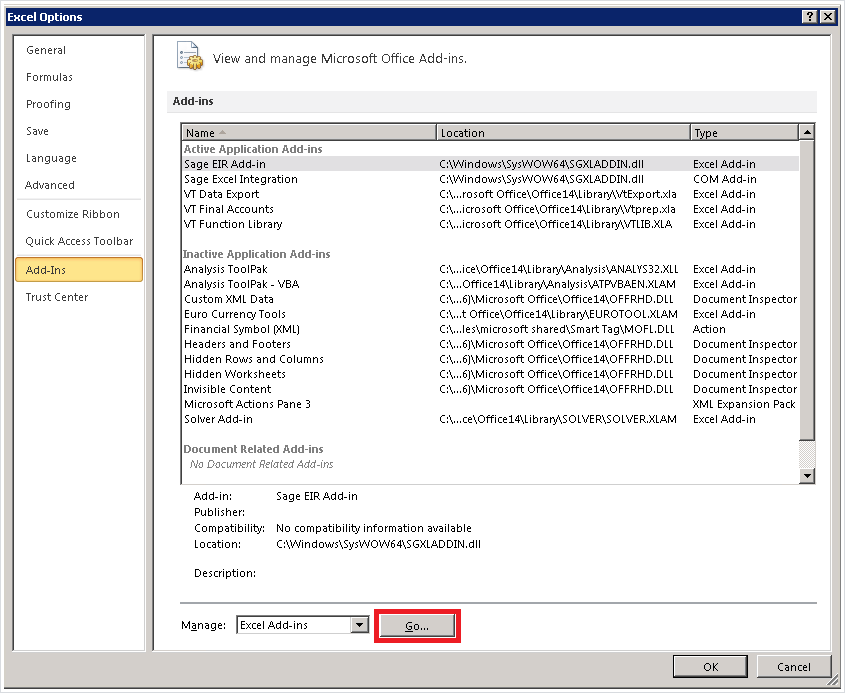This screenshot has height=693, width=845.
Task: Select the VT Function Library add-in
Action: click(490, 224)
